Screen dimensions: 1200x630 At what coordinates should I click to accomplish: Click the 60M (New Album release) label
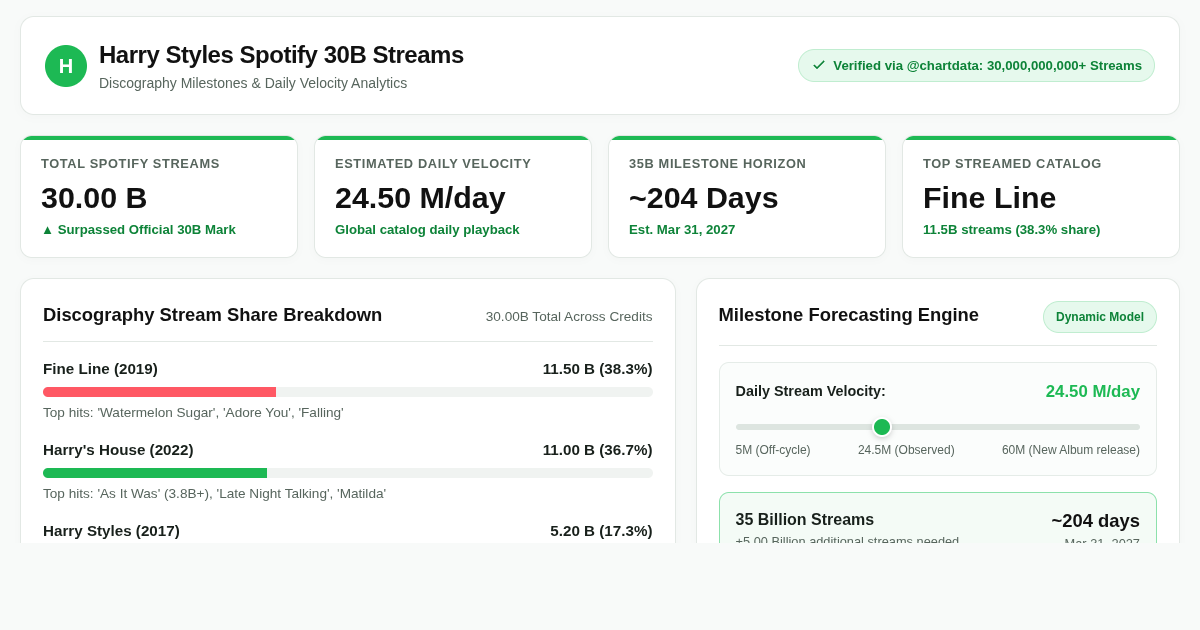coord(1071,450)
